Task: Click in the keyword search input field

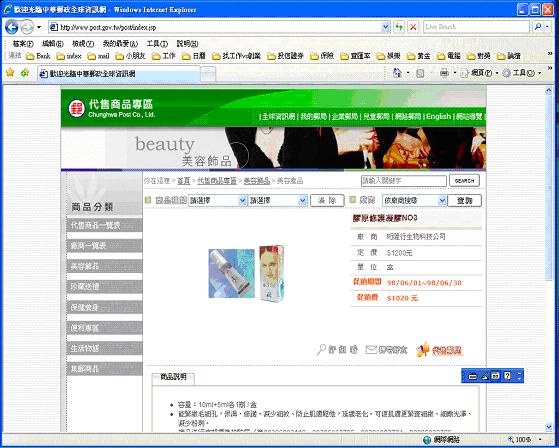Action: tap(404, 181)
